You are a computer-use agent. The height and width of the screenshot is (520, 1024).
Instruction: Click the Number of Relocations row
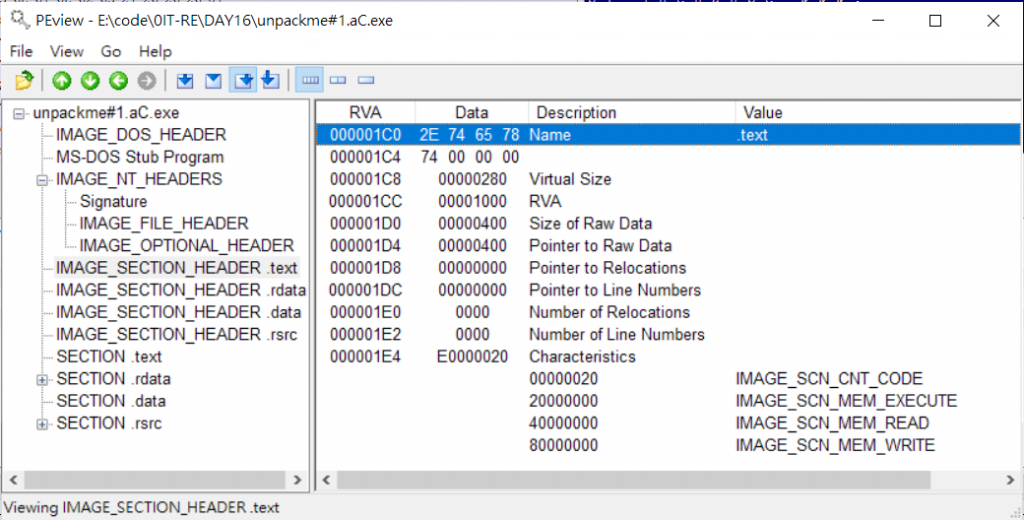point(668,312)
